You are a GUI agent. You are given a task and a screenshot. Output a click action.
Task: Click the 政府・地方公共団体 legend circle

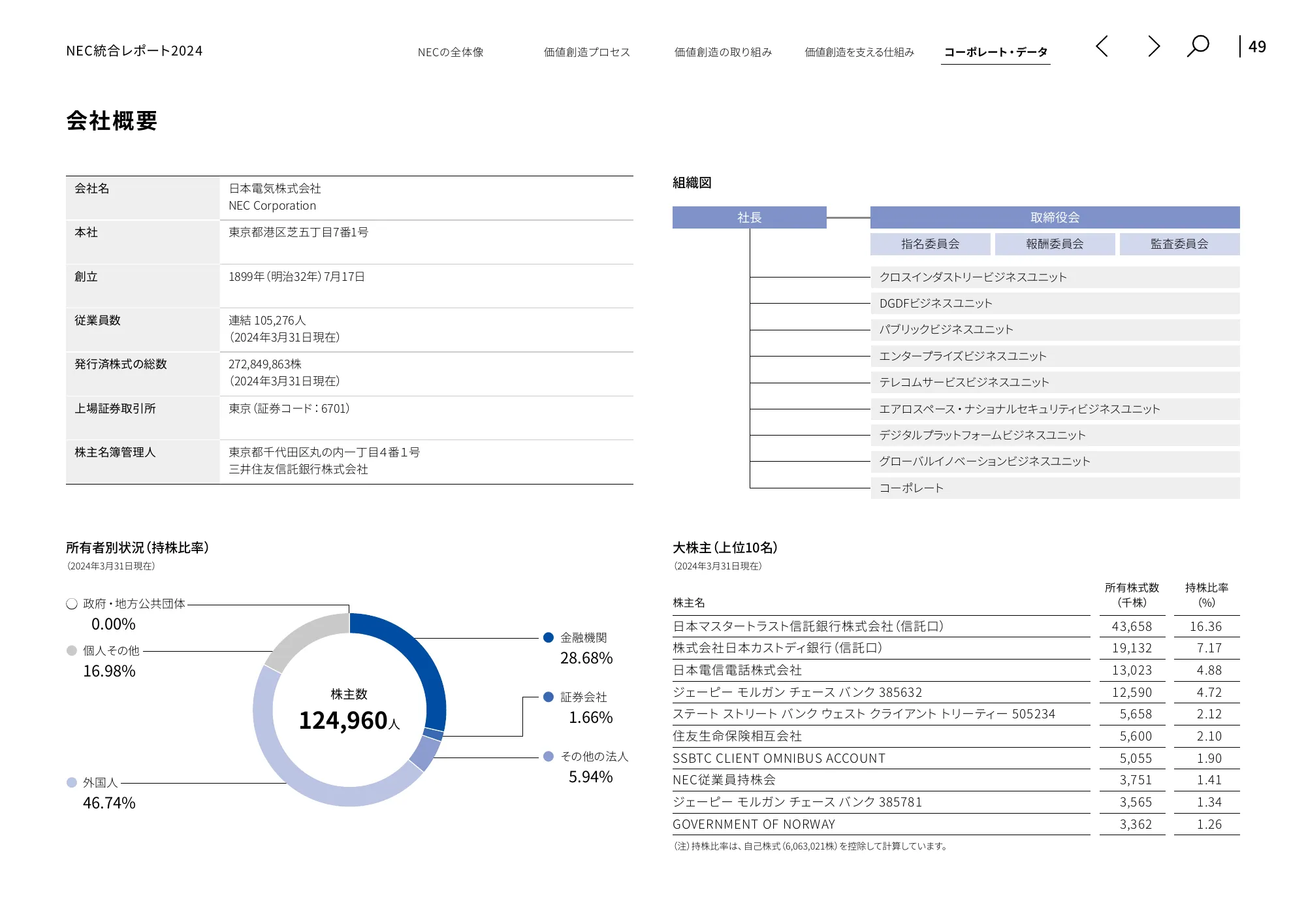pos(72,604)
